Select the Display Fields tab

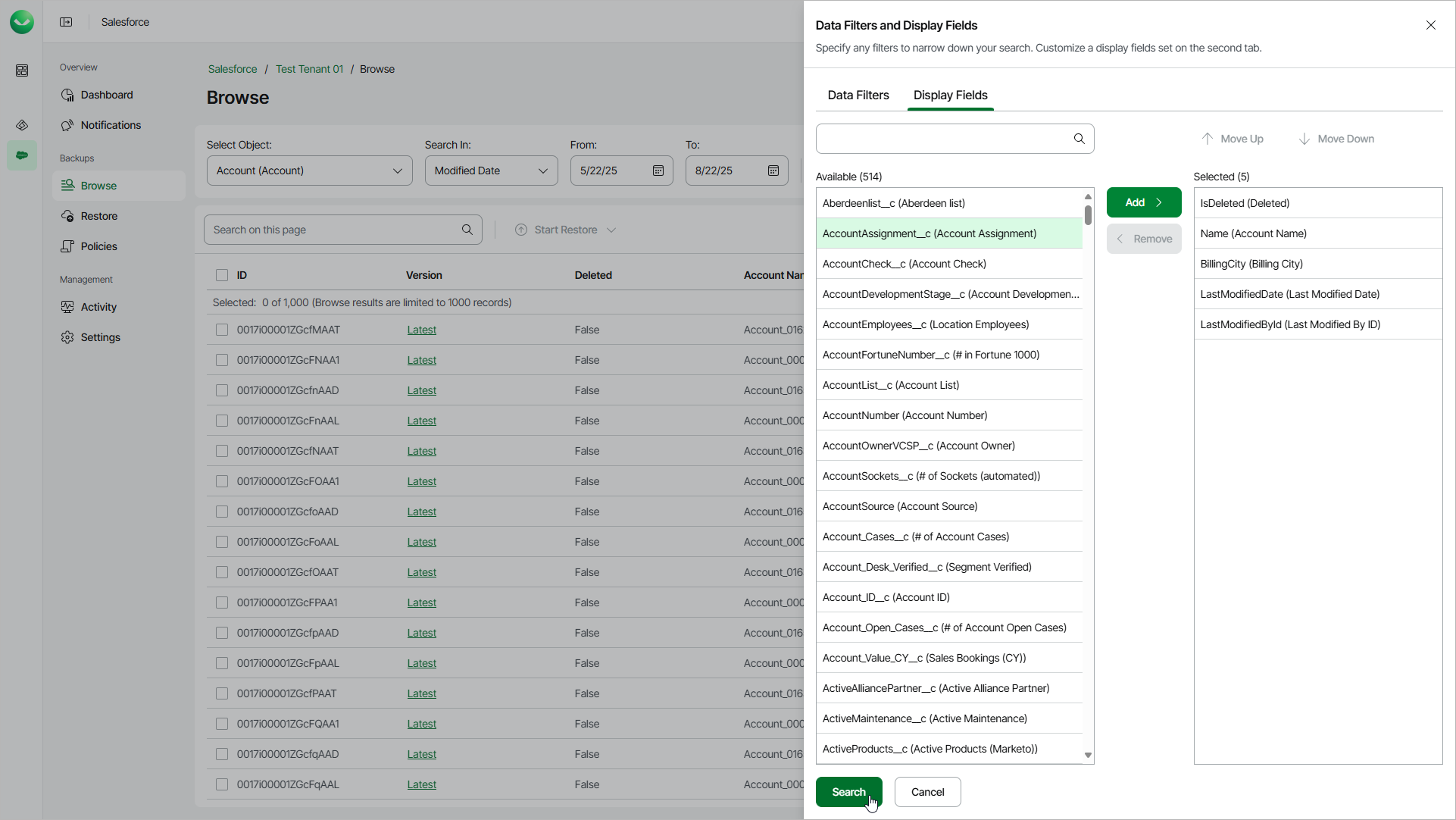[950, 95]
